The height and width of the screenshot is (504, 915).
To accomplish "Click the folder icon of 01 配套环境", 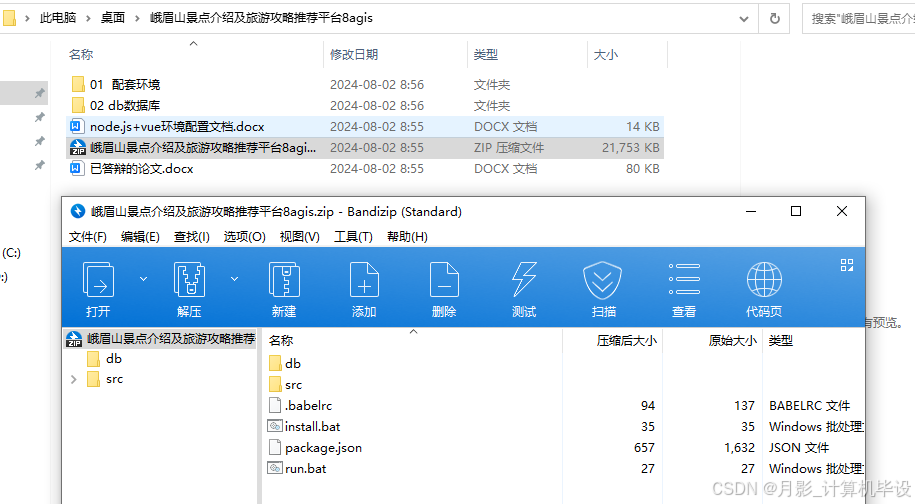I will (x=78, y=84).
